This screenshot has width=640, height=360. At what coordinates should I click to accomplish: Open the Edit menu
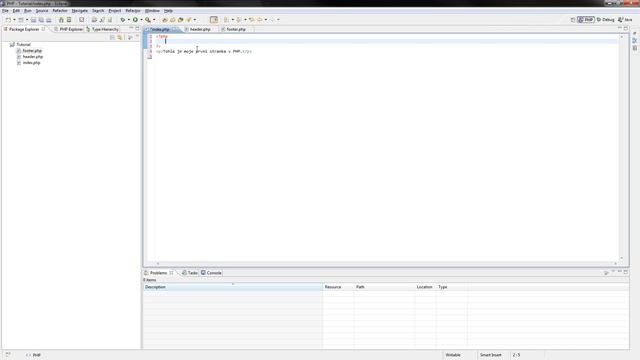[16, 11]
